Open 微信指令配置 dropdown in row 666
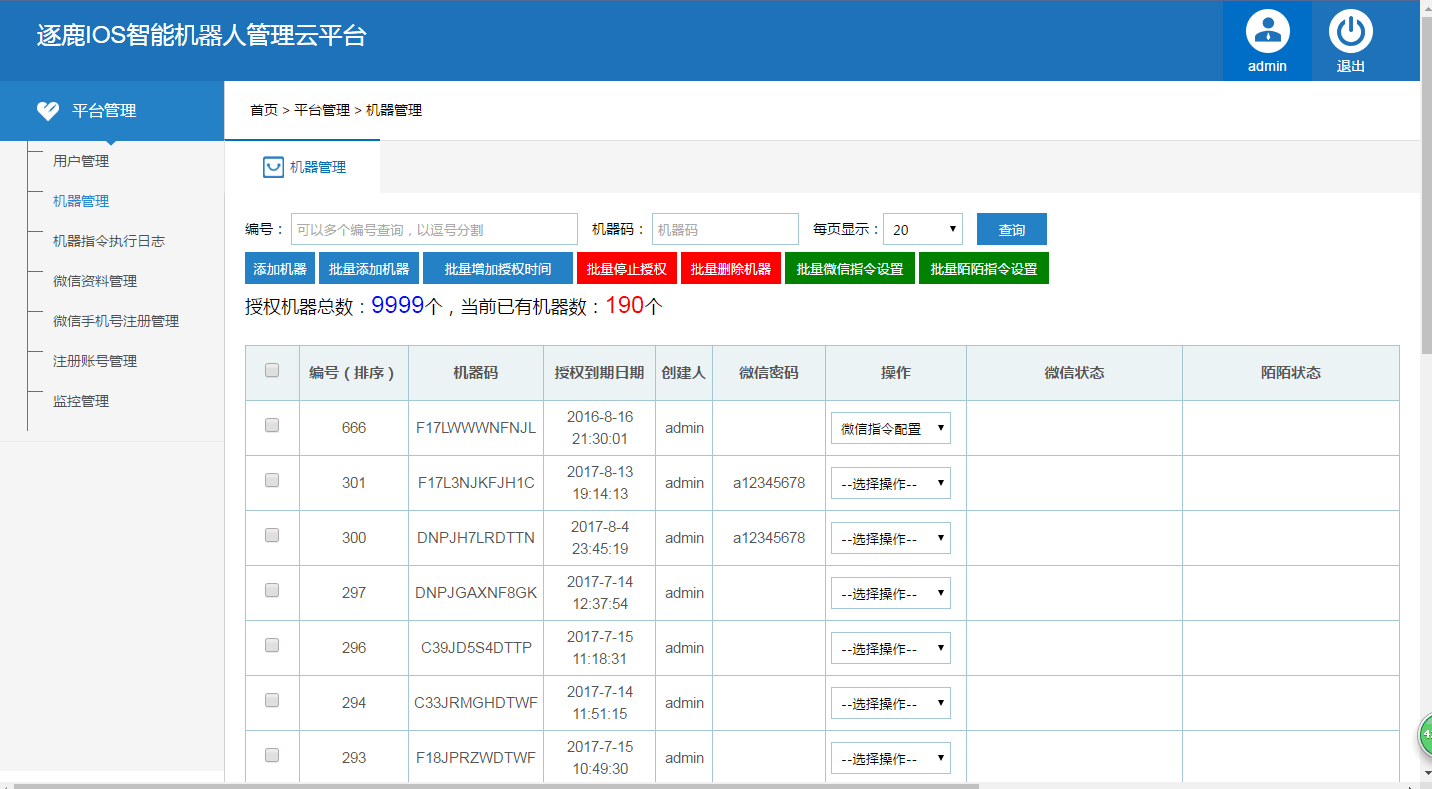Image resolution: width=1432 pixels, height=789 pixels. pyautogui.click(x=891, y=428)
